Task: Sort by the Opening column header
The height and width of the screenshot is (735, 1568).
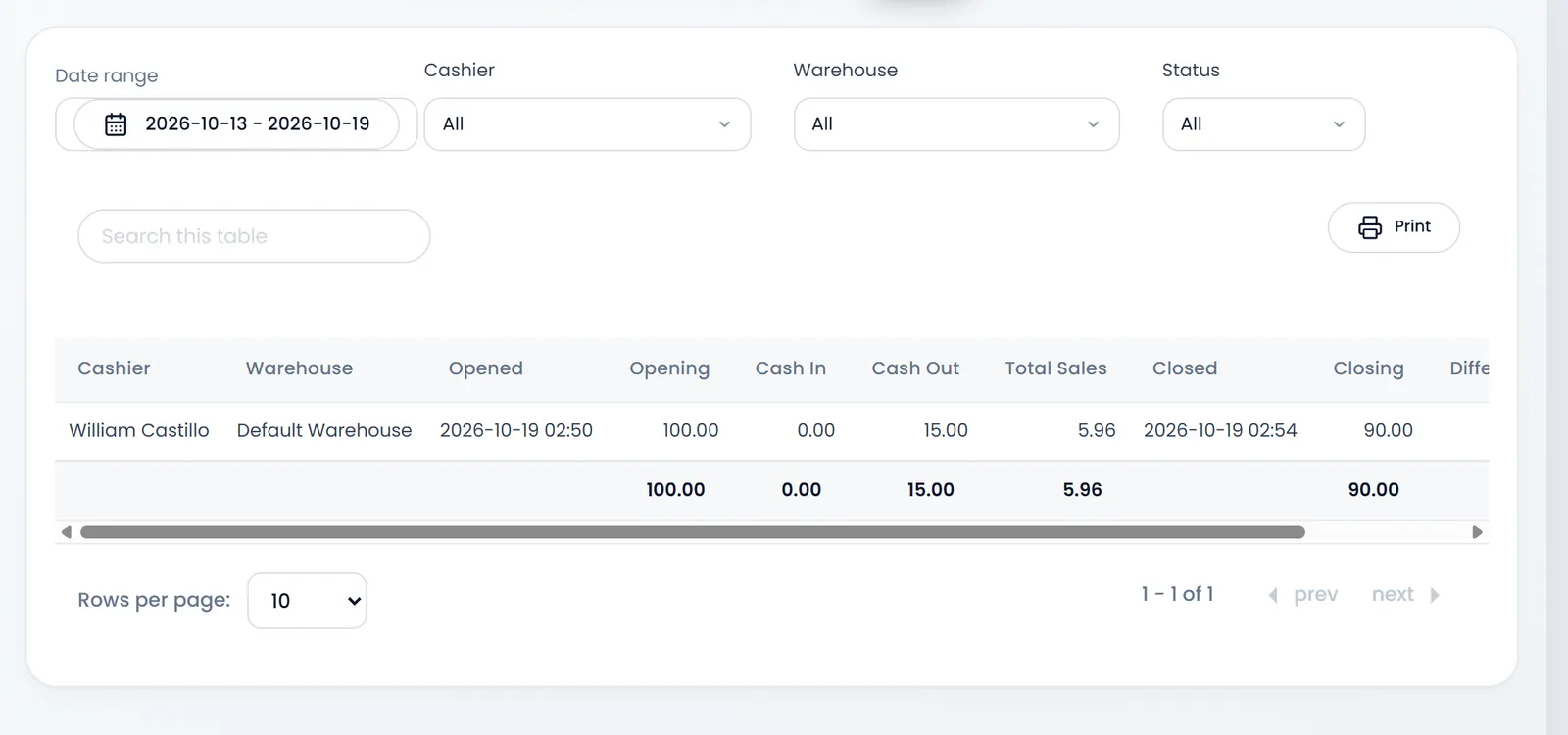Action: coord(669,368)
